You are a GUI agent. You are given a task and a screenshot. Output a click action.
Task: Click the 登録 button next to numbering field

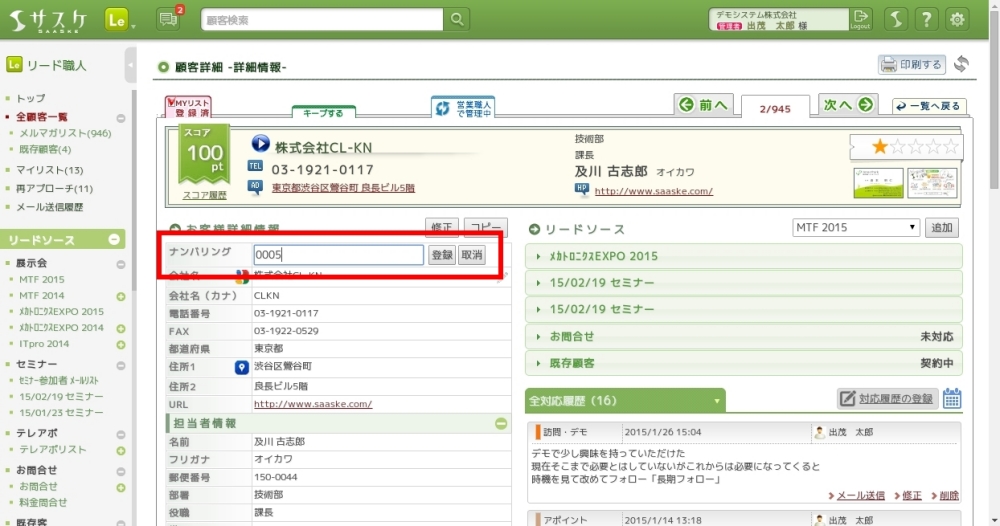[x=441, y=255]
